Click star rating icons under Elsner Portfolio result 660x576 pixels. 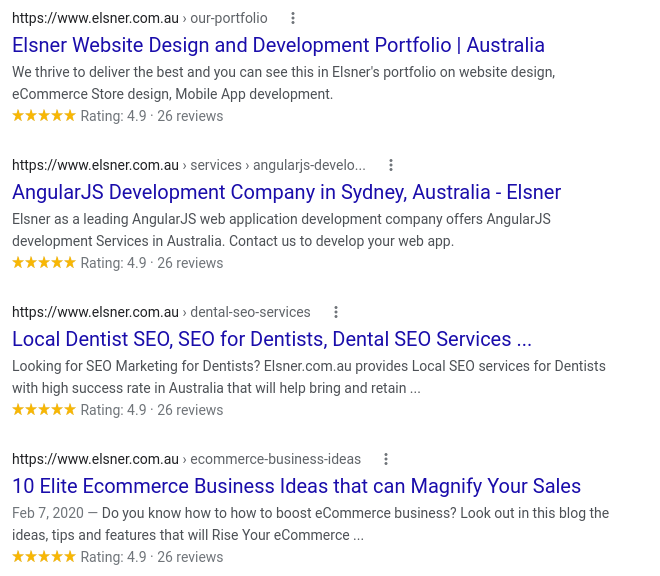coord(44,115)
